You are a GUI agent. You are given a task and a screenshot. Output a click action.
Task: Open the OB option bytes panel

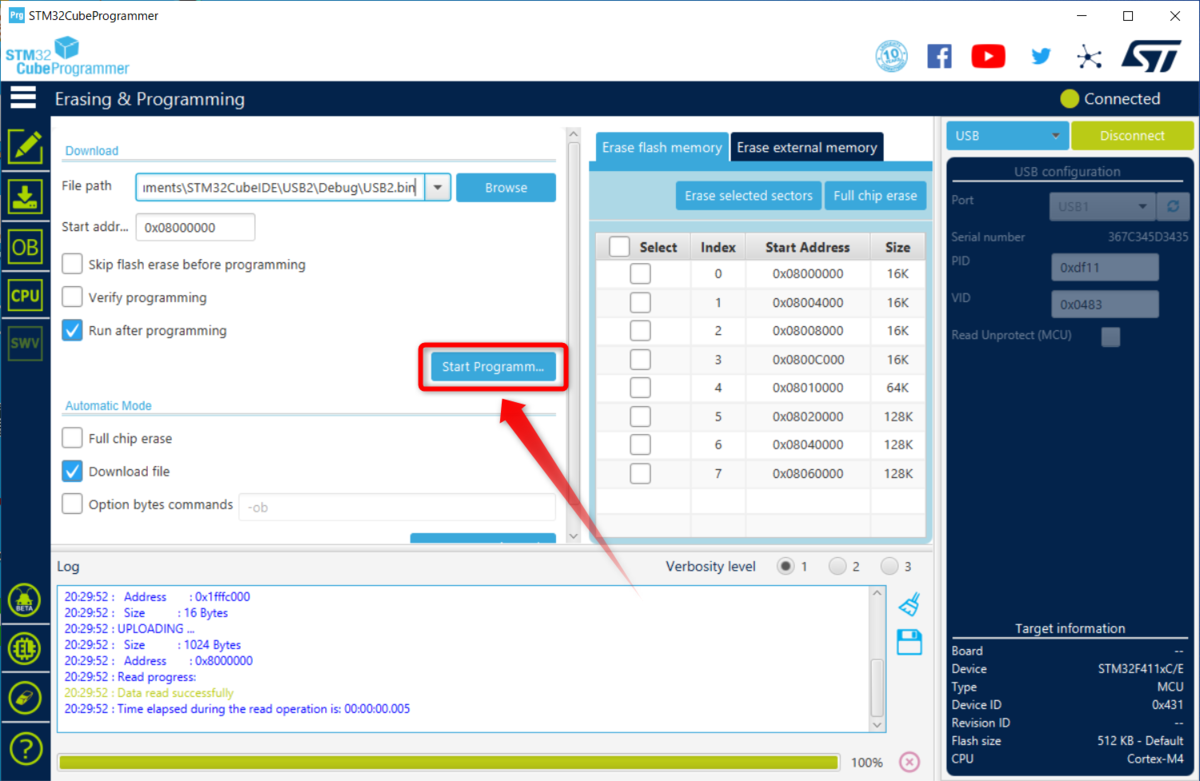click(x=25, y=246)
